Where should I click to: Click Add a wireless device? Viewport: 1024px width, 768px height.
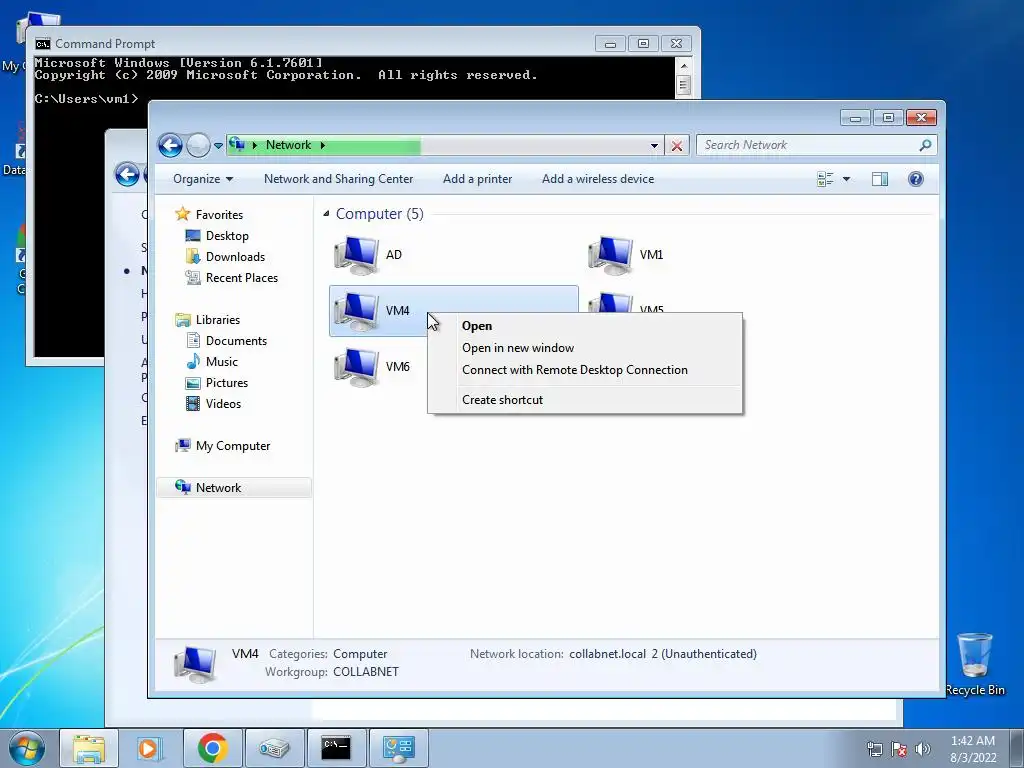coord(598,179)
